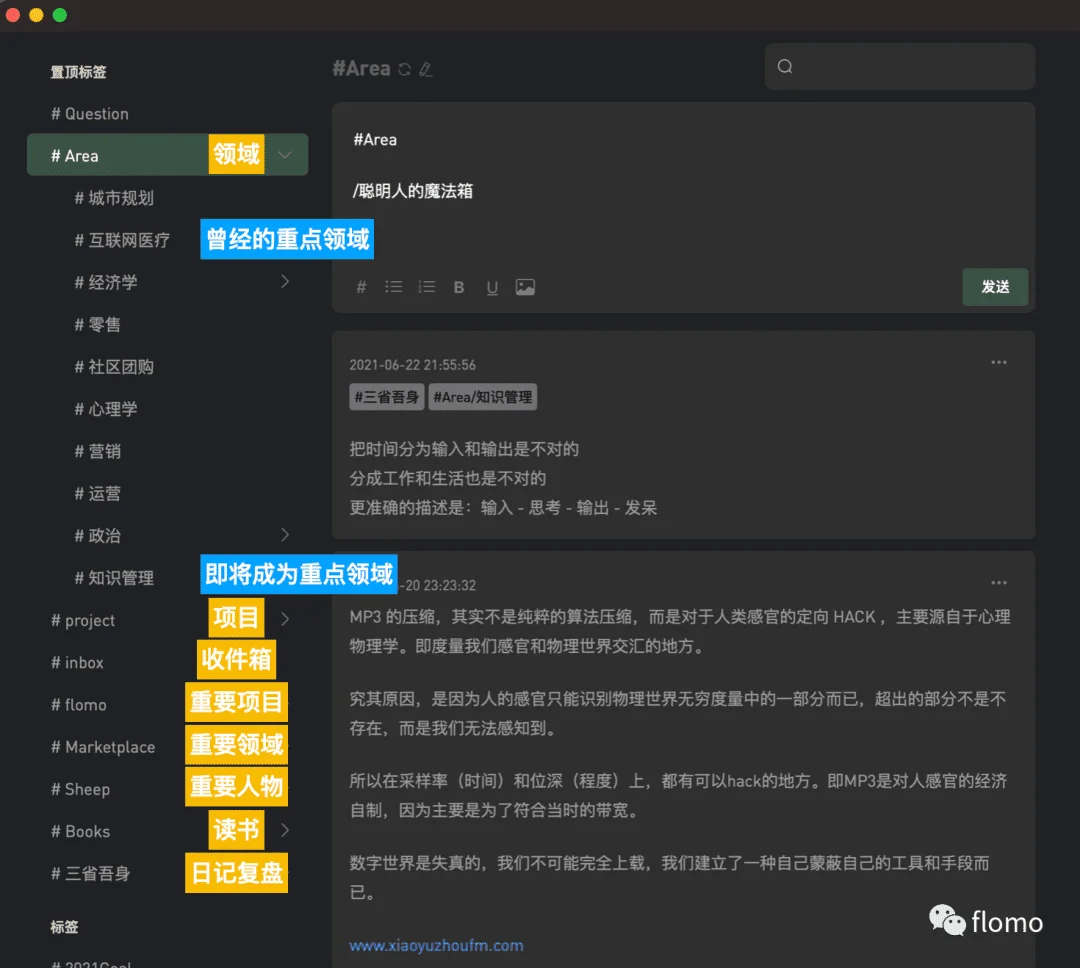Click the refresh icon next to #Area title
The height and width of the screenshot is (968, 1080).
(x=405, y=69)
